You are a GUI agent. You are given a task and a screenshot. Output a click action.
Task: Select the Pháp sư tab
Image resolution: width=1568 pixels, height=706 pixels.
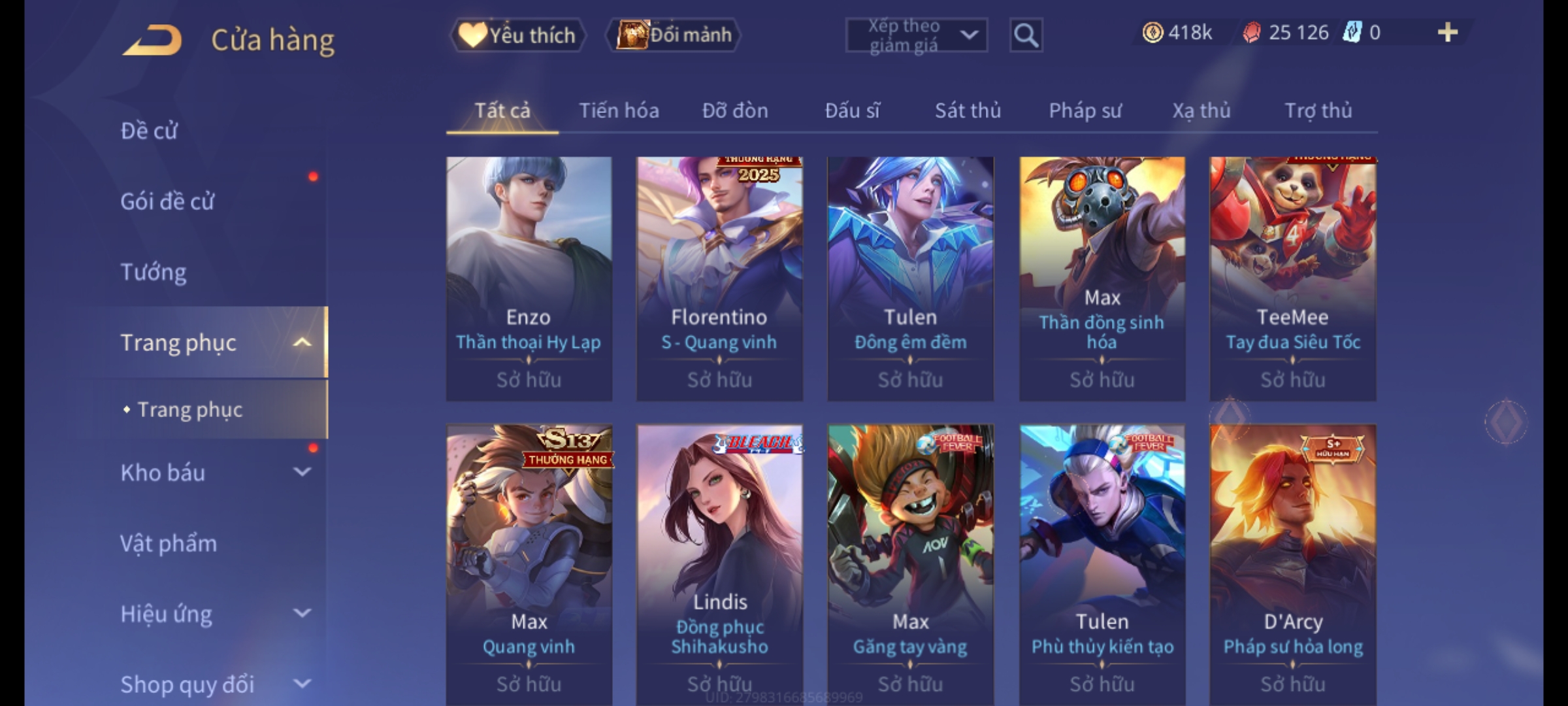click(x=1085, y=110)
